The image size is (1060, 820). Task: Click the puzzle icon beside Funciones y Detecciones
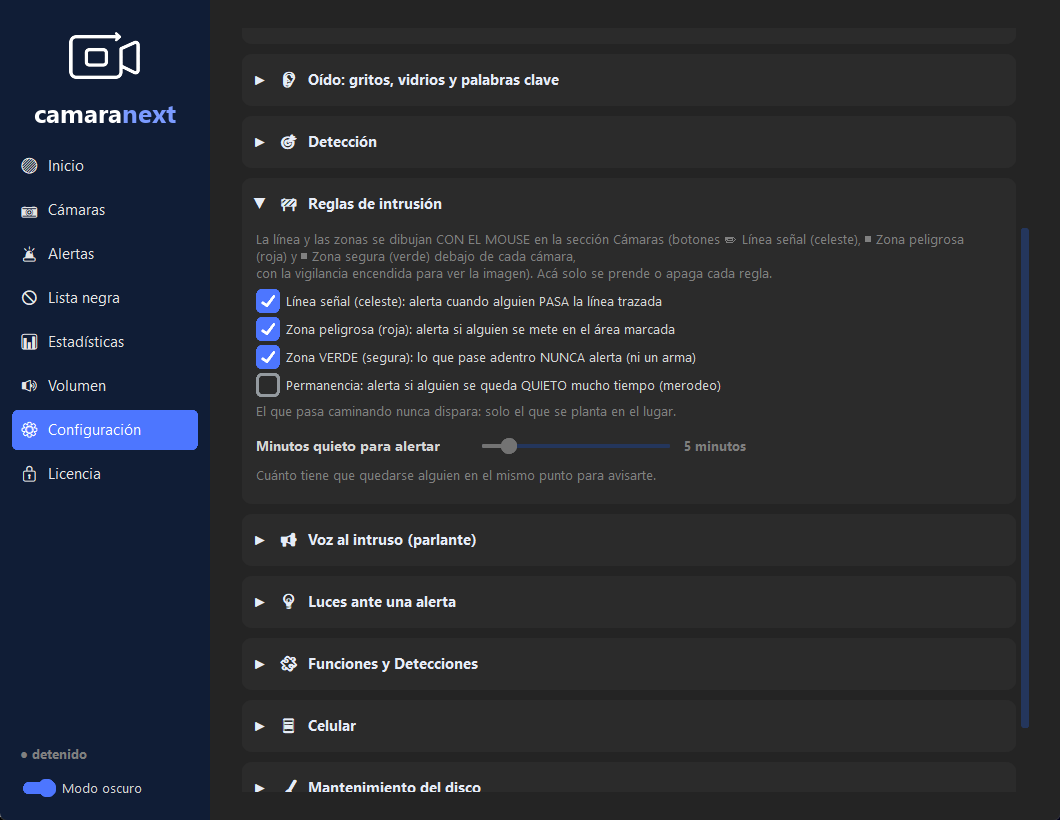[289, 664]
